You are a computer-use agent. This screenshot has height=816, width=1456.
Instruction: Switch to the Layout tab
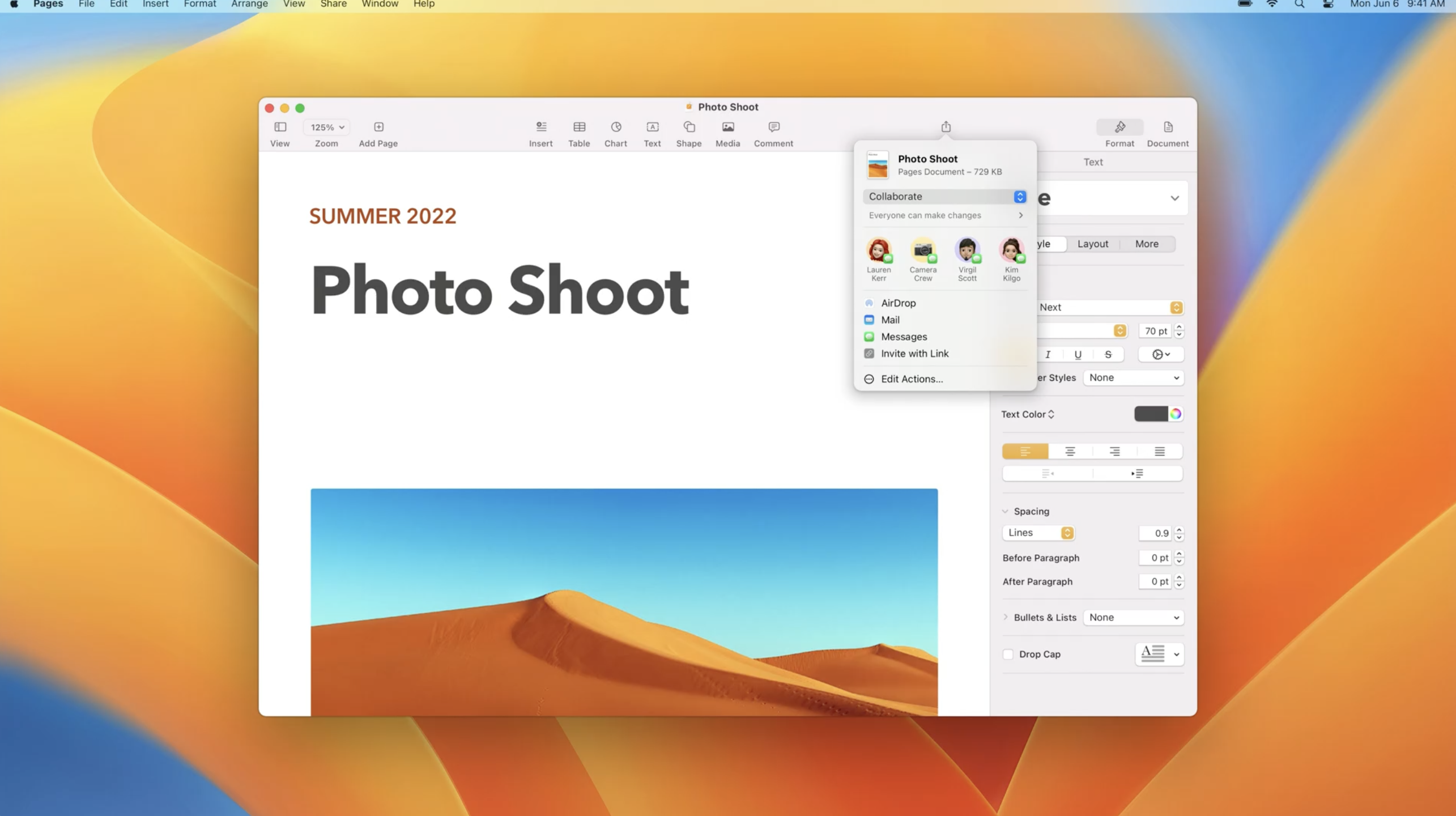click(x=1092, y=244)
